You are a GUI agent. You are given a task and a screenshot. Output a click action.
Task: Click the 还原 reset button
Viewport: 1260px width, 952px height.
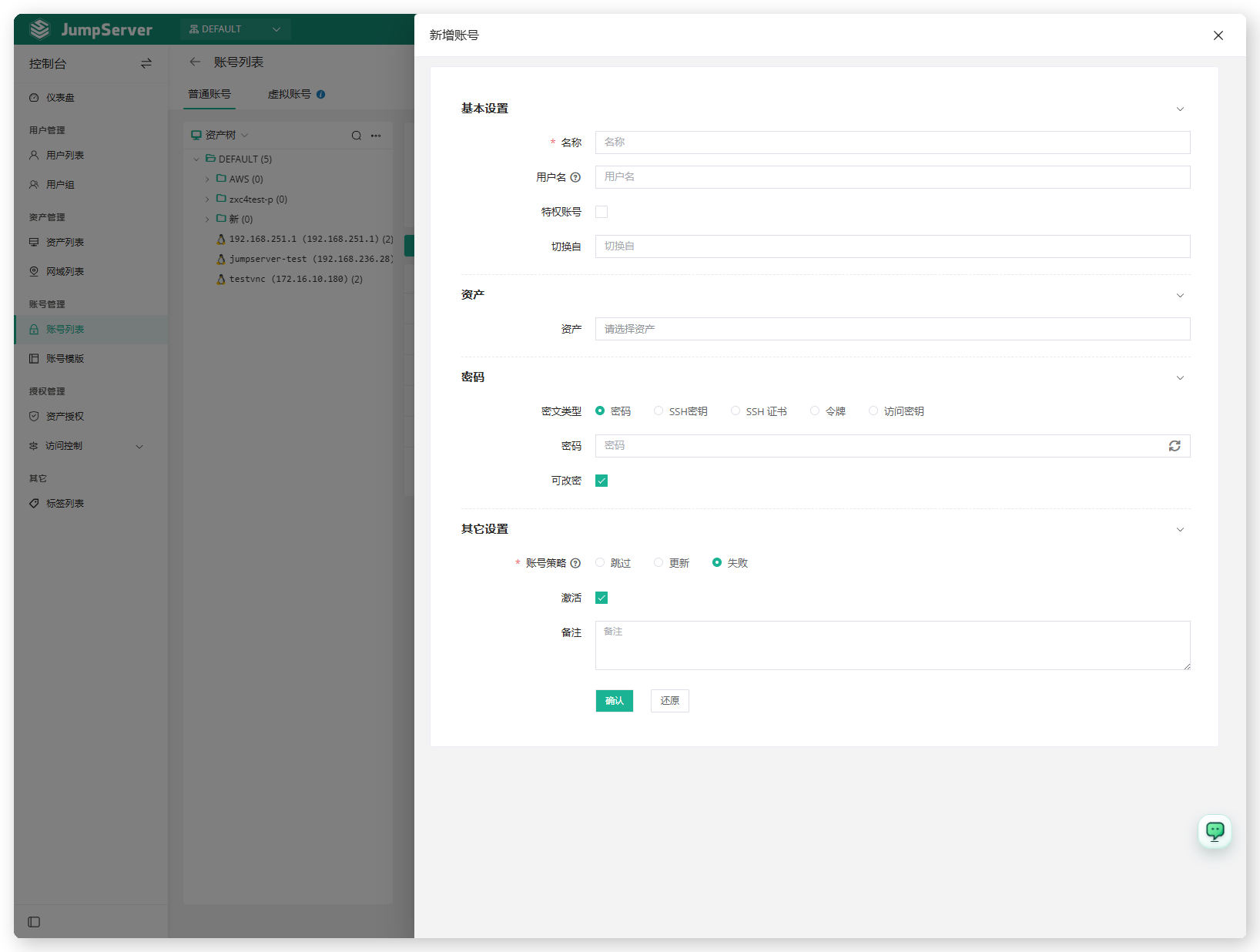pyautogui.click(x=670, y=701)
